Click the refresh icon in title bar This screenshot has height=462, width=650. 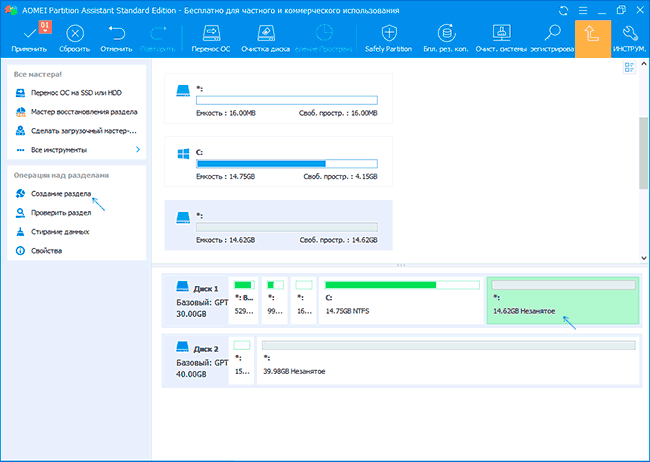coord(563,10)
